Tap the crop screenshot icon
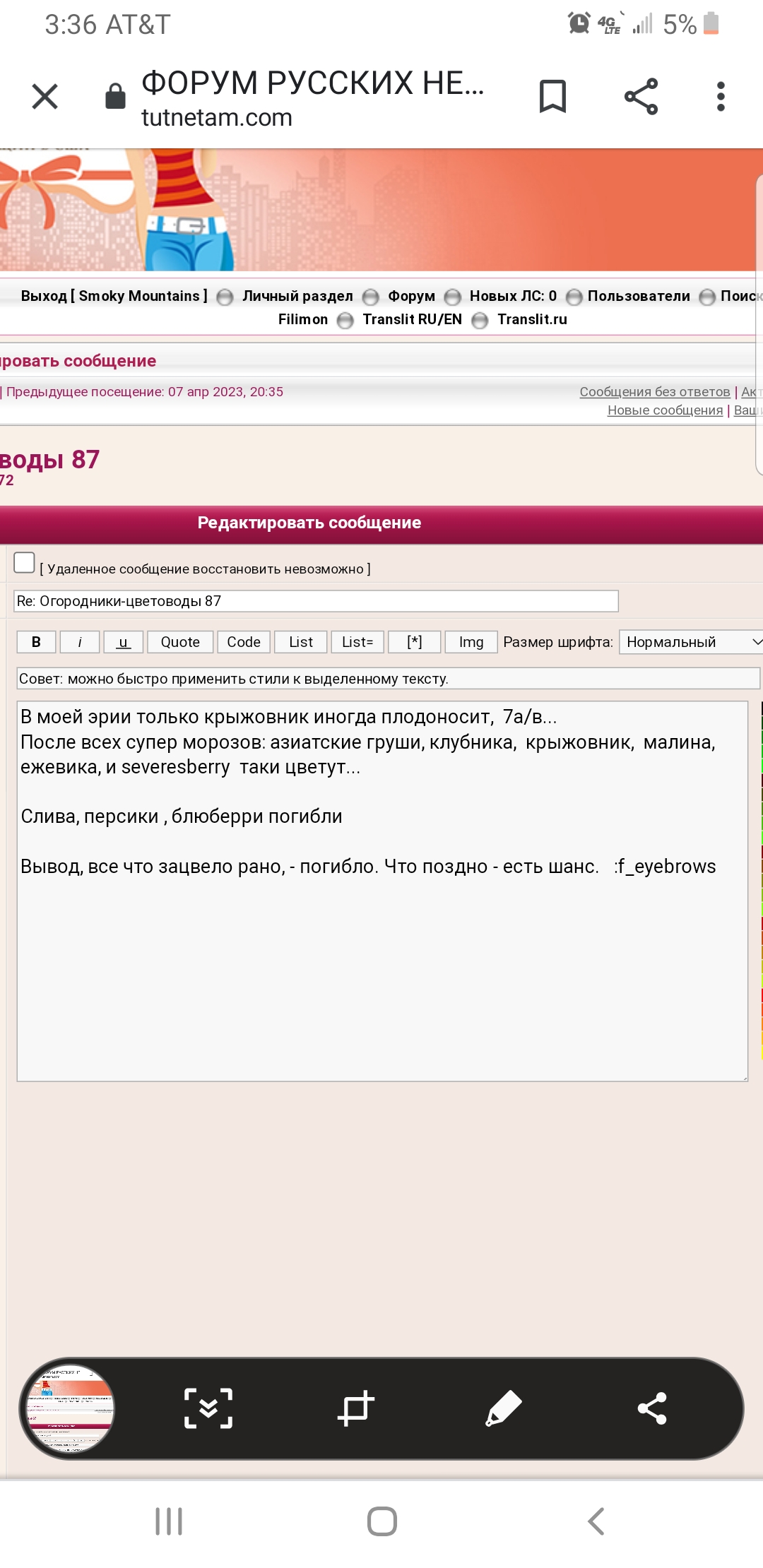The image size is (763, 1568). (355, 1408)
